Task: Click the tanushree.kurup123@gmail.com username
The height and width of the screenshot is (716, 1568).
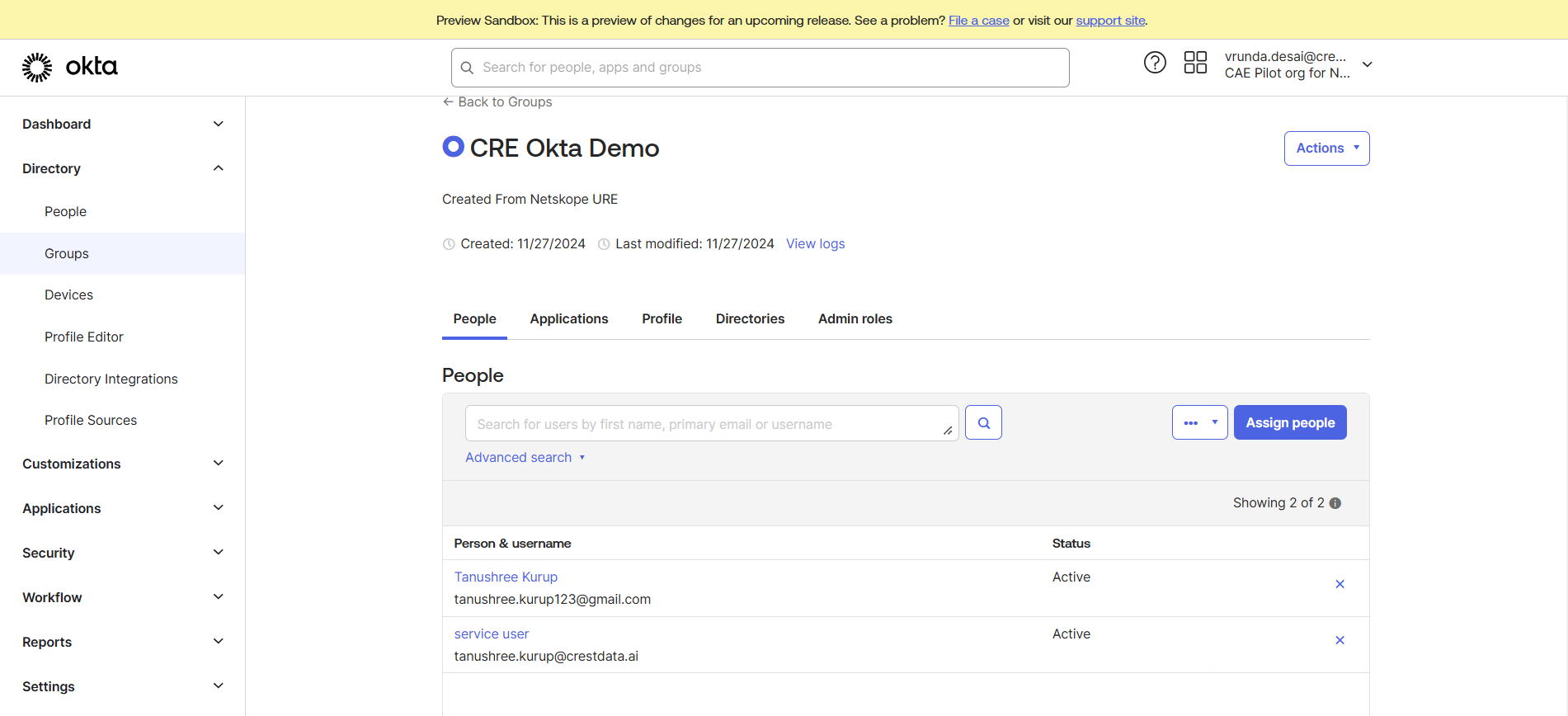Action: (553, 600)
